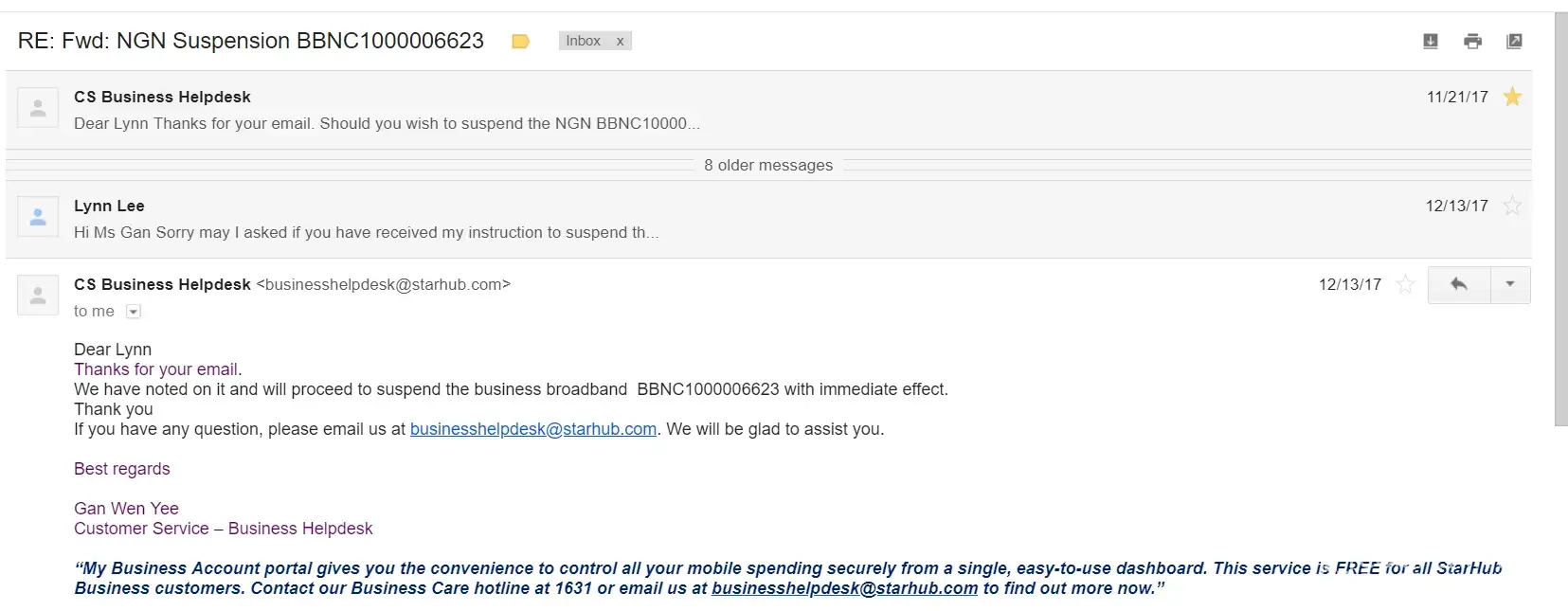This screenshot has height=611, width=1568.
Task: Click the download all attachments icon
Action: coord(1431,41)
